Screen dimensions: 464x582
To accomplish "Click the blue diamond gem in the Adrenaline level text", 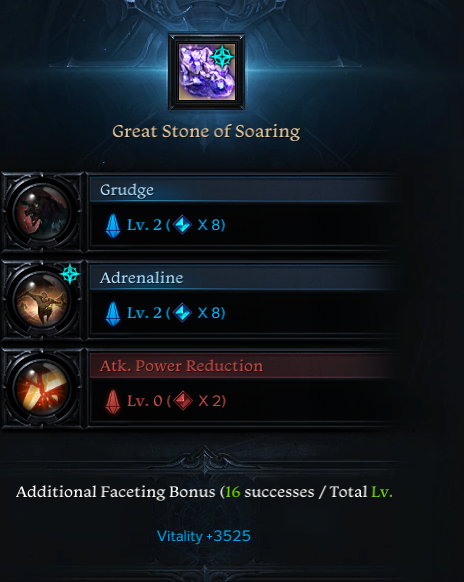I will 182,313.
